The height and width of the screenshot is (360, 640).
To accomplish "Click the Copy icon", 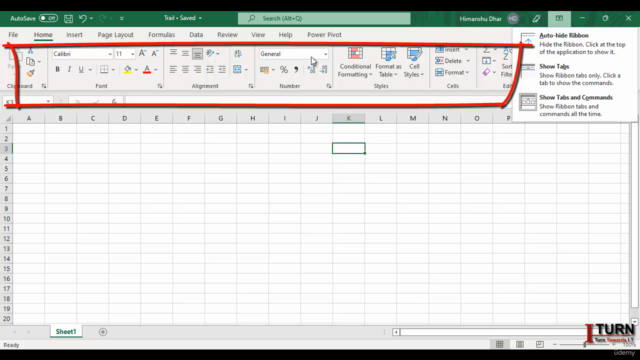I will (x=31, y=62).
